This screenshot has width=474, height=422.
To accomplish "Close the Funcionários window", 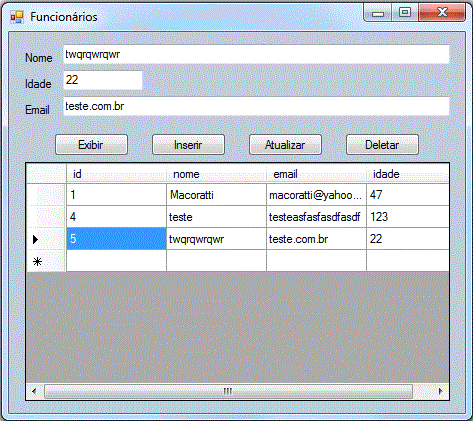I will click(x=442, y=13).
